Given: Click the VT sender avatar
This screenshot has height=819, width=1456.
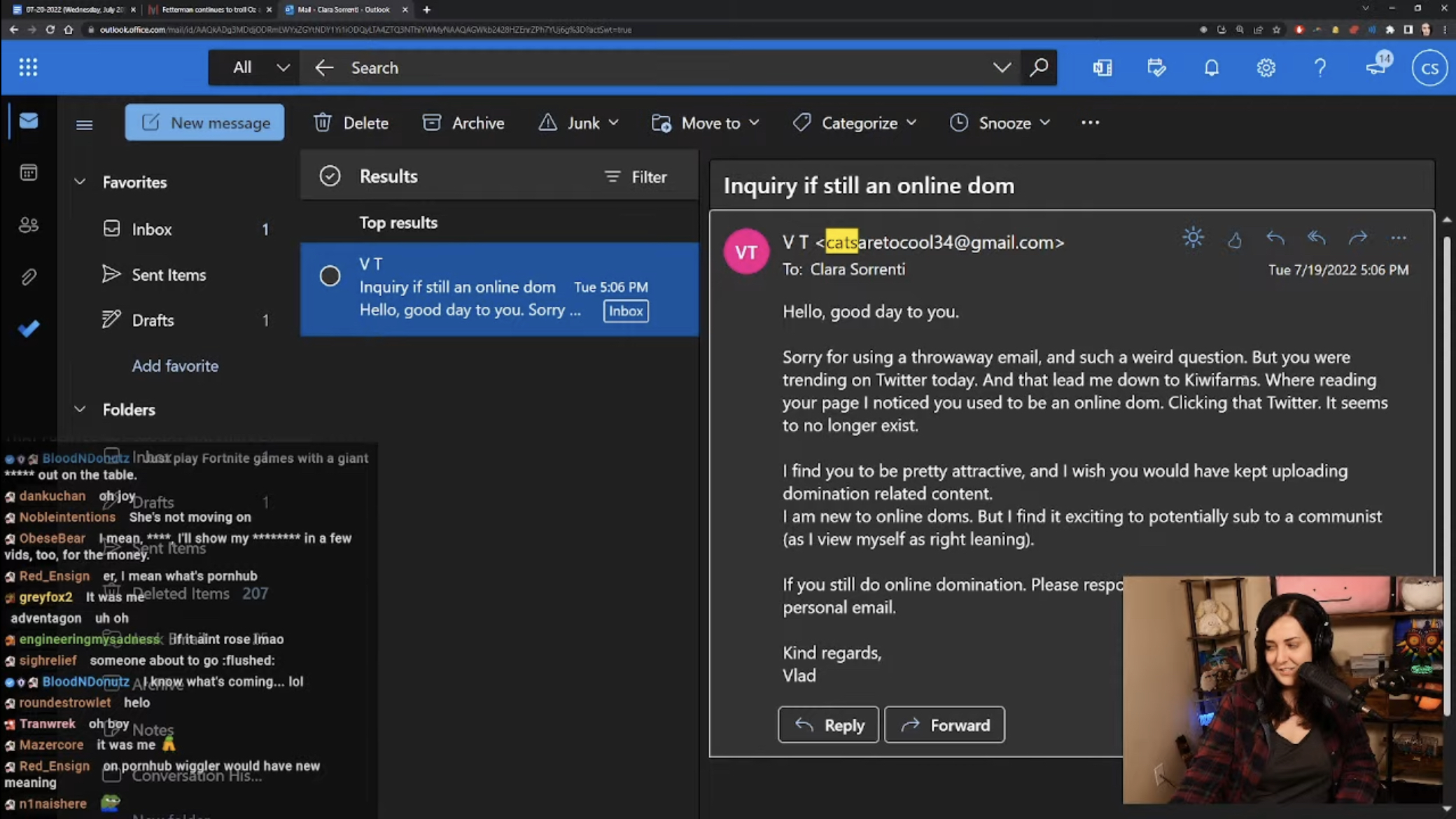Looking at the screenshot, I should coord(746,252).
